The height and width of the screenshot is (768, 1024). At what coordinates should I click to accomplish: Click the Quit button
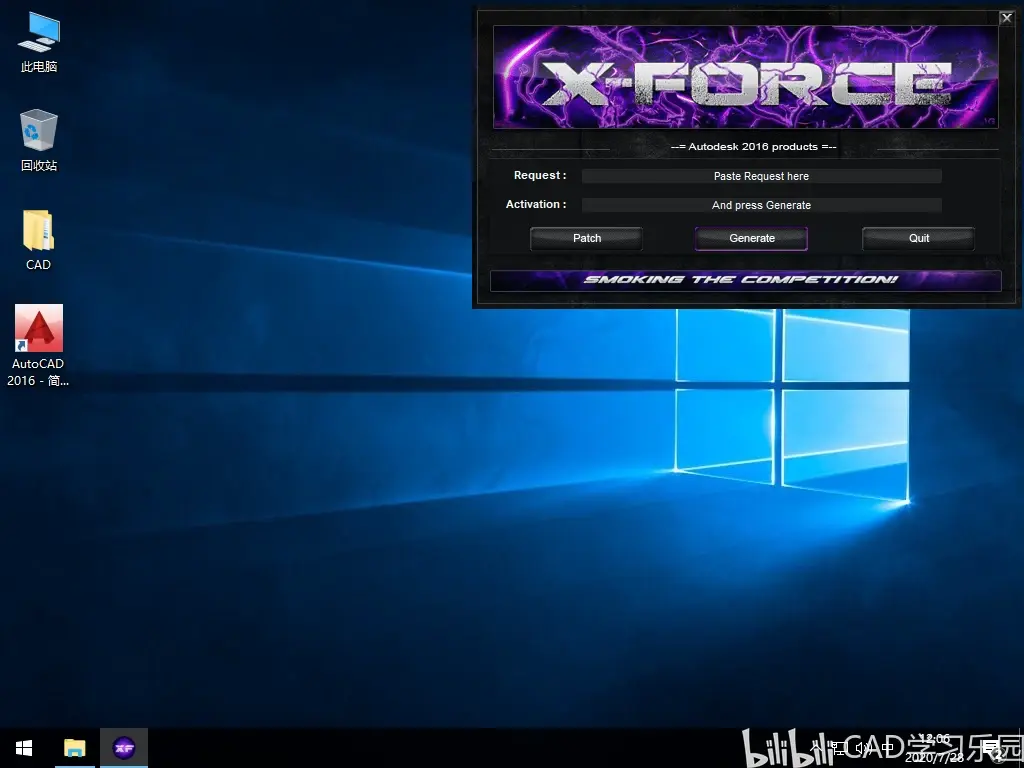tap(919, 238)
